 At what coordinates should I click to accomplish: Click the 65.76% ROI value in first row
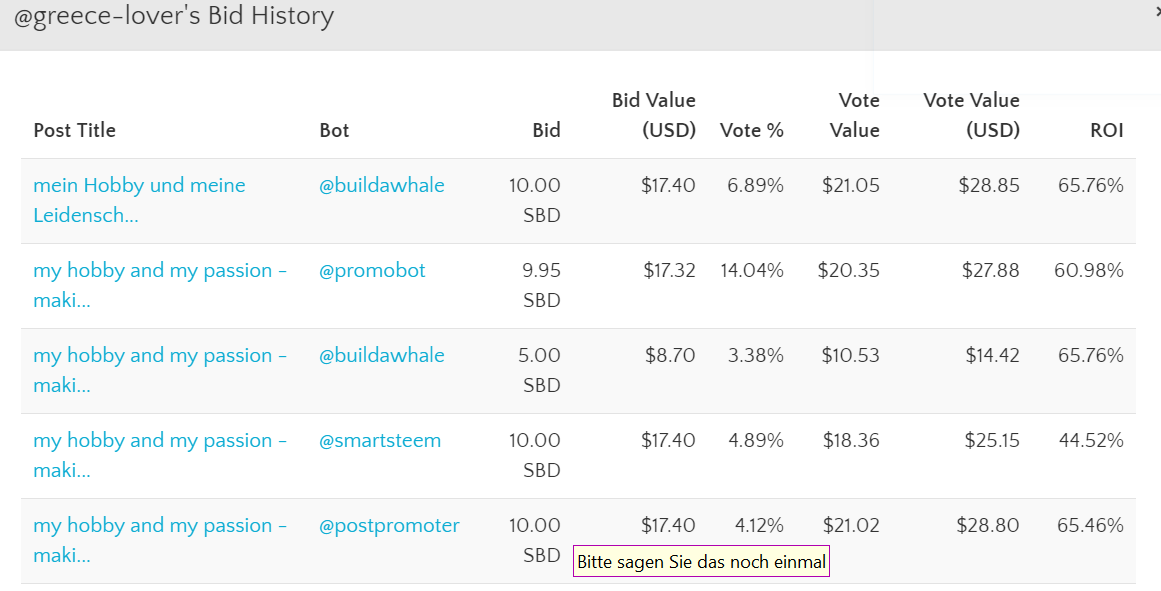pyautogui.click(x=1091, y=185)
